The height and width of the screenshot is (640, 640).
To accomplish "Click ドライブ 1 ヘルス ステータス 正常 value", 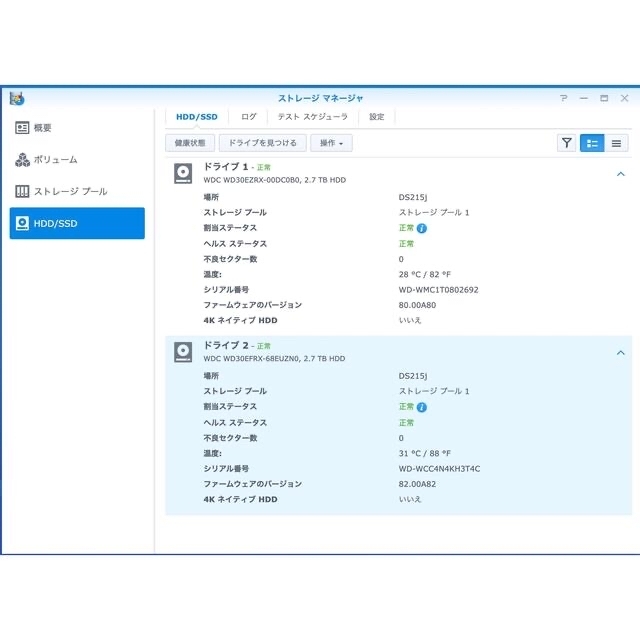I will coord(406,244).
